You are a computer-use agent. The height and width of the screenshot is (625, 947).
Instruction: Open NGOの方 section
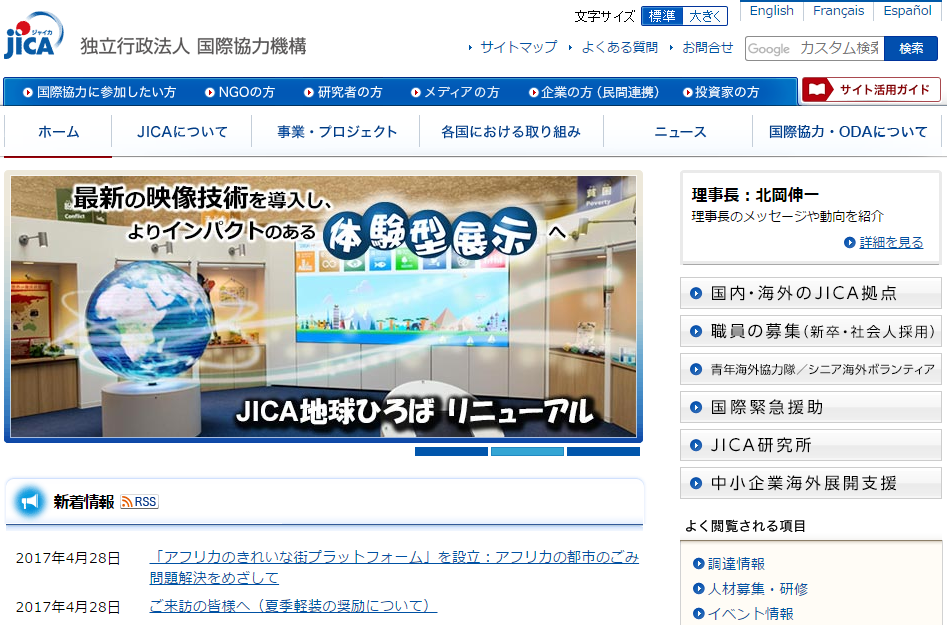click(240, 92)
